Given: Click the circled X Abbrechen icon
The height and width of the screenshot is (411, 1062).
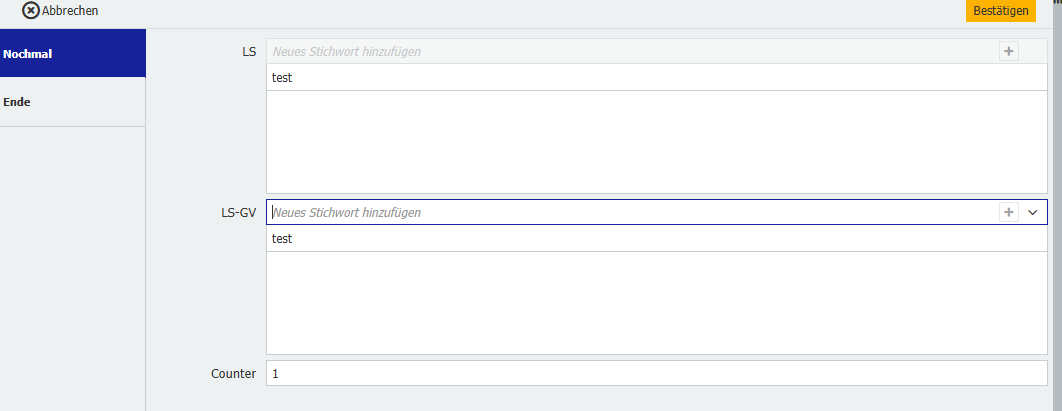Looking at the screenshot, I should click(x=31, y=11).
